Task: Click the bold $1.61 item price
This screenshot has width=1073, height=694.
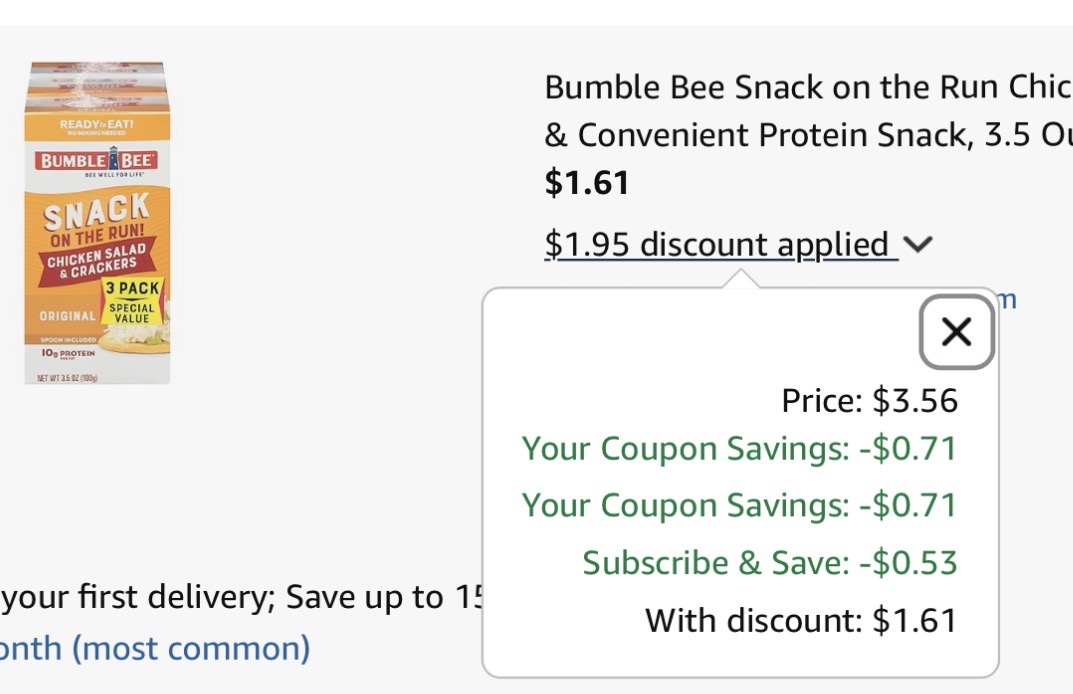Action: tap(587, 183)
